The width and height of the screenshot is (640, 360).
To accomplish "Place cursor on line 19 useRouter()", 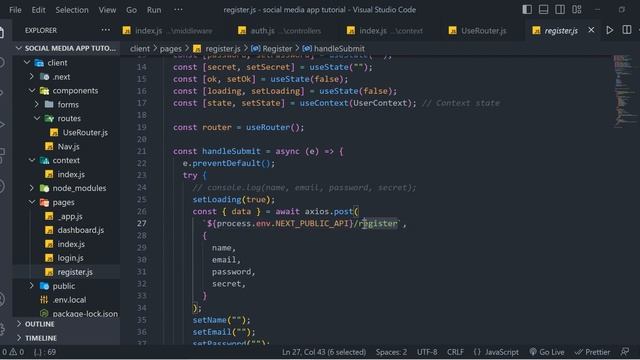I will [274, 127].
